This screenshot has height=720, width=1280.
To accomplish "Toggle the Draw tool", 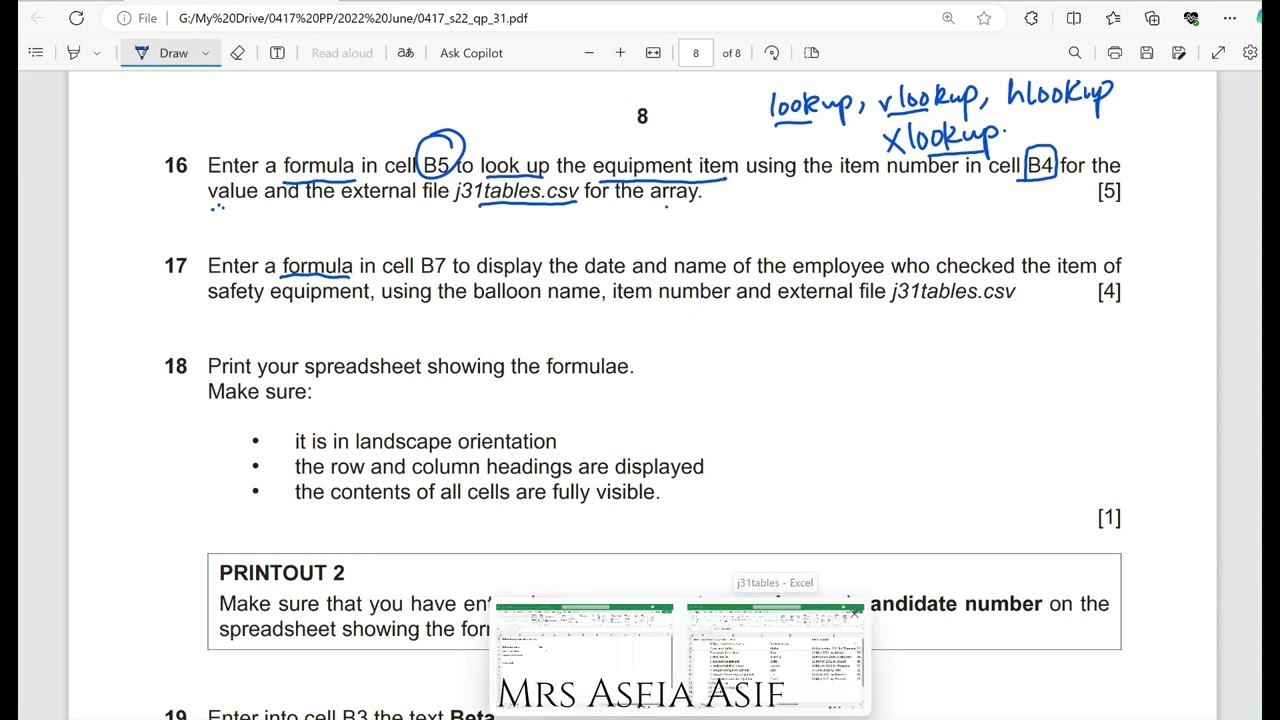I will point(162,53).
